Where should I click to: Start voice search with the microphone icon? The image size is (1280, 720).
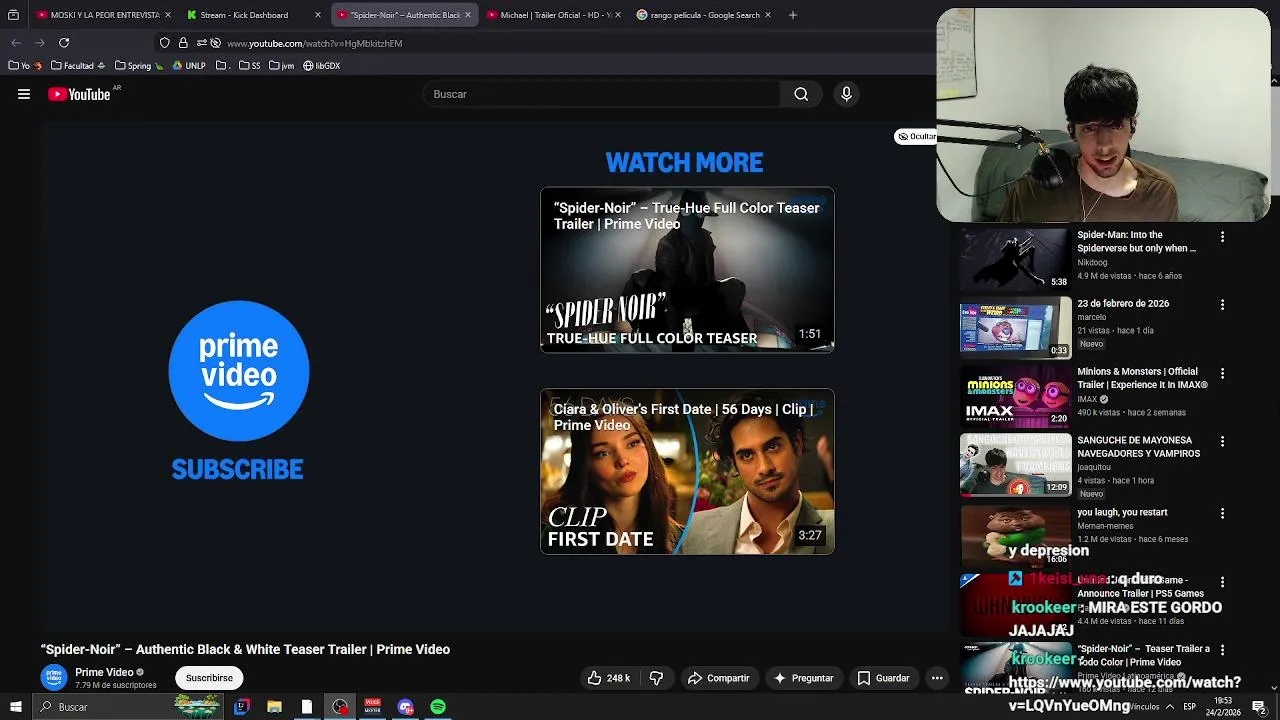(846, 94)
